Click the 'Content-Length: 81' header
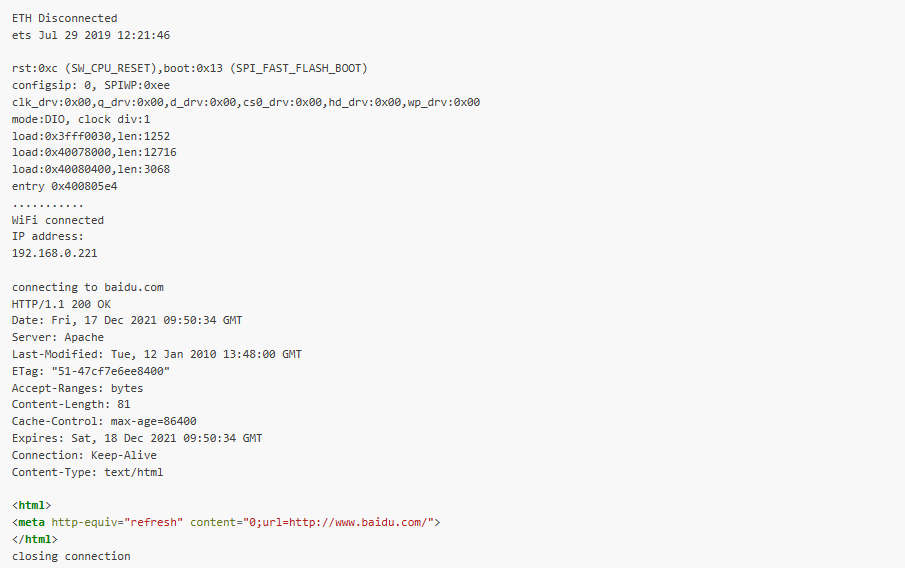This screenshot has width=905, height=568. point(71,405)
